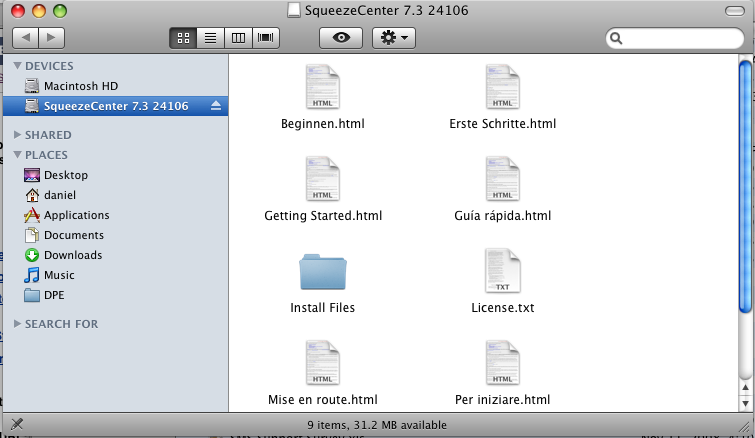Open Downloads from the sidebar
Viewport: 755px width, 438px height.
pos(32,255)
